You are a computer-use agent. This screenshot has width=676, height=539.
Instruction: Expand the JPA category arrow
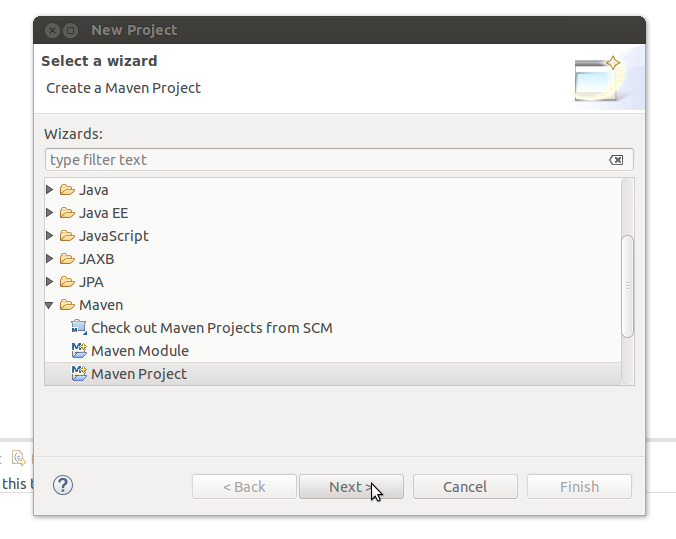[x=50, y=282]
